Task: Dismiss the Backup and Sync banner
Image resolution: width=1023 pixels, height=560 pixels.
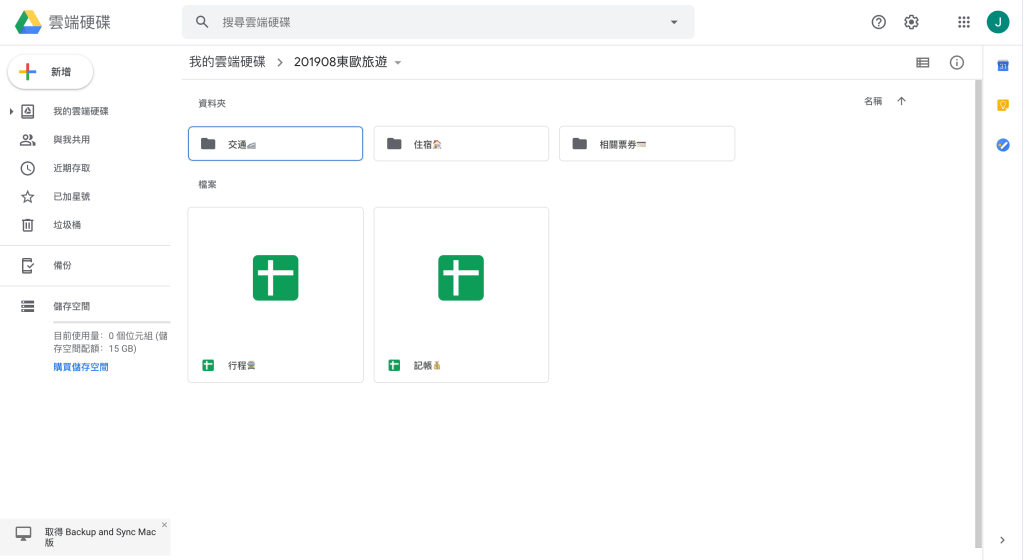Action: [x=164, y=525]
